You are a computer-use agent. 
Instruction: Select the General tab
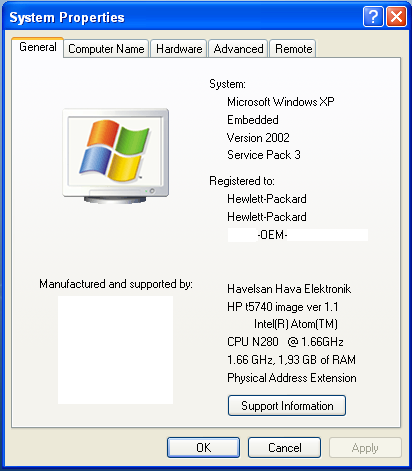click(37, 47)
